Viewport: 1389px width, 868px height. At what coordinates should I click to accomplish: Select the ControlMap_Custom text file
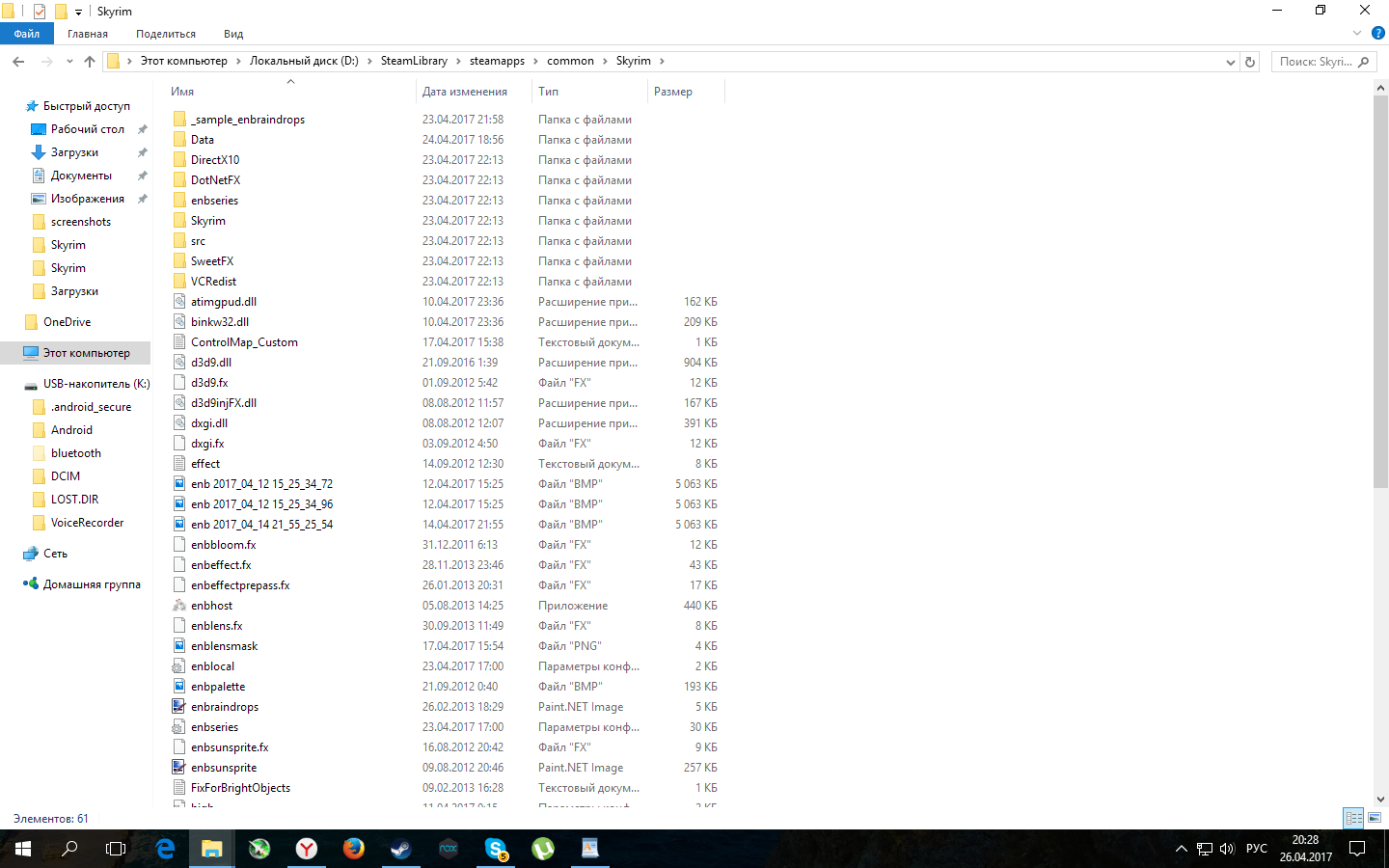pos(244,342)
